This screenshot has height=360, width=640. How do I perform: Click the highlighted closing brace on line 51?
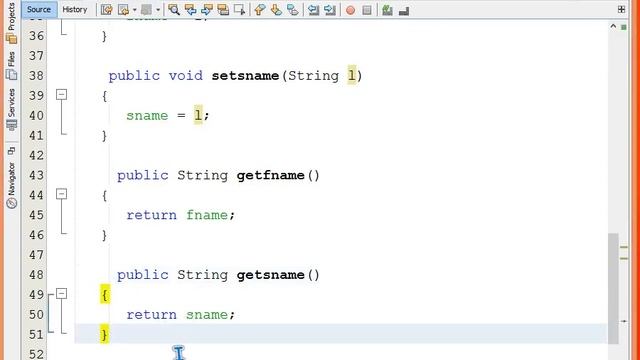coord(105,334)
